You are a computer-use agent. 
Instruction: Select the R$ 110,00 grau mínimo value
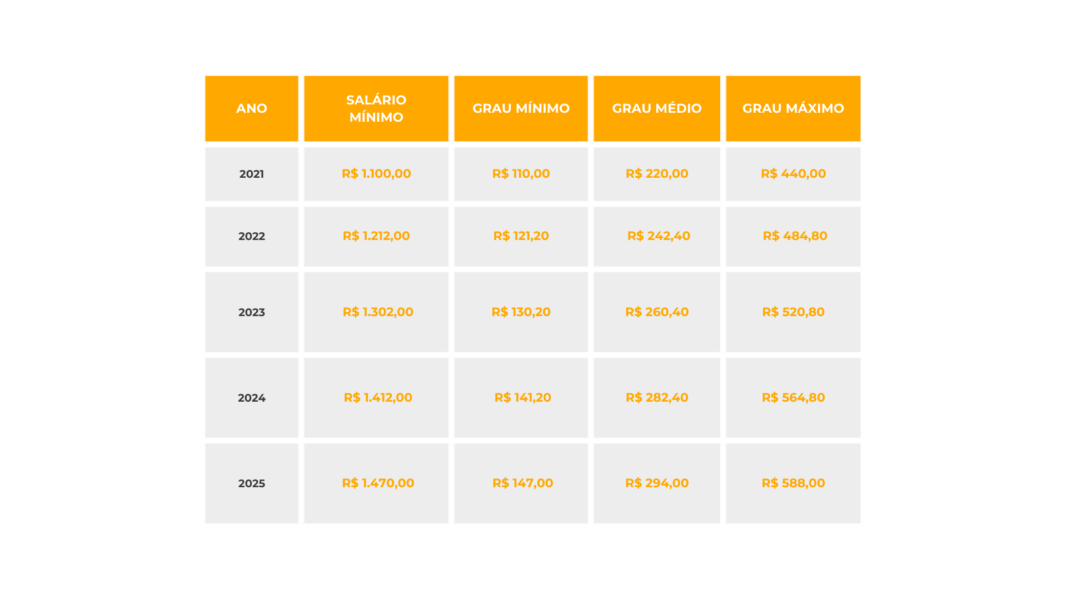click(x=521, y=174)
